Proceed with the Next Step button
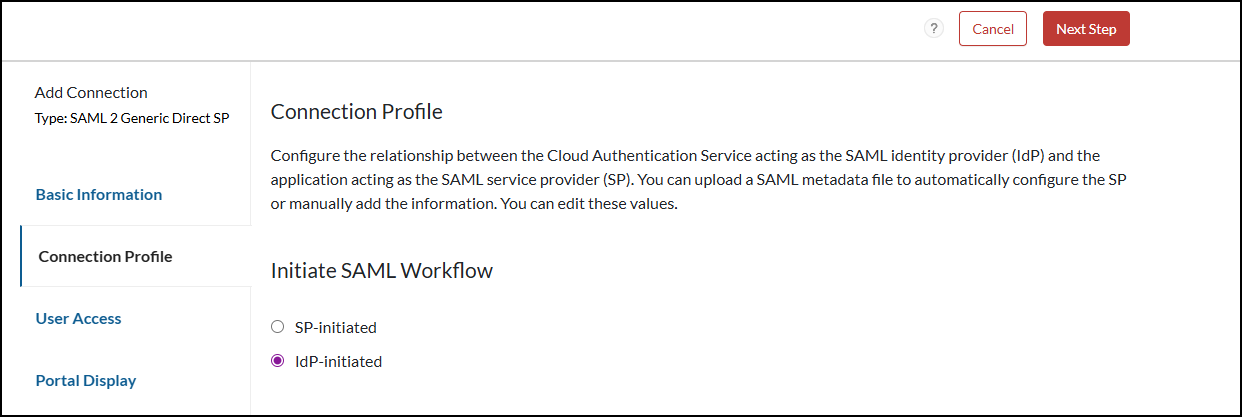Image resolution: width=1242 pixels, height=417 pixels. pyautogui.click(x=1086, y=29)
